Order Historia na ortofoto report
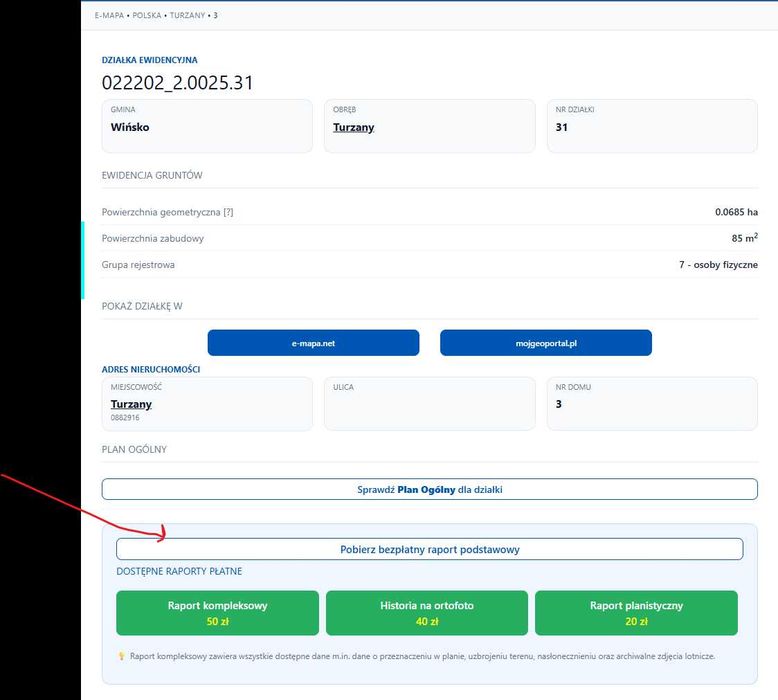Viewport: 778px width, 700px height. point(427,613)
